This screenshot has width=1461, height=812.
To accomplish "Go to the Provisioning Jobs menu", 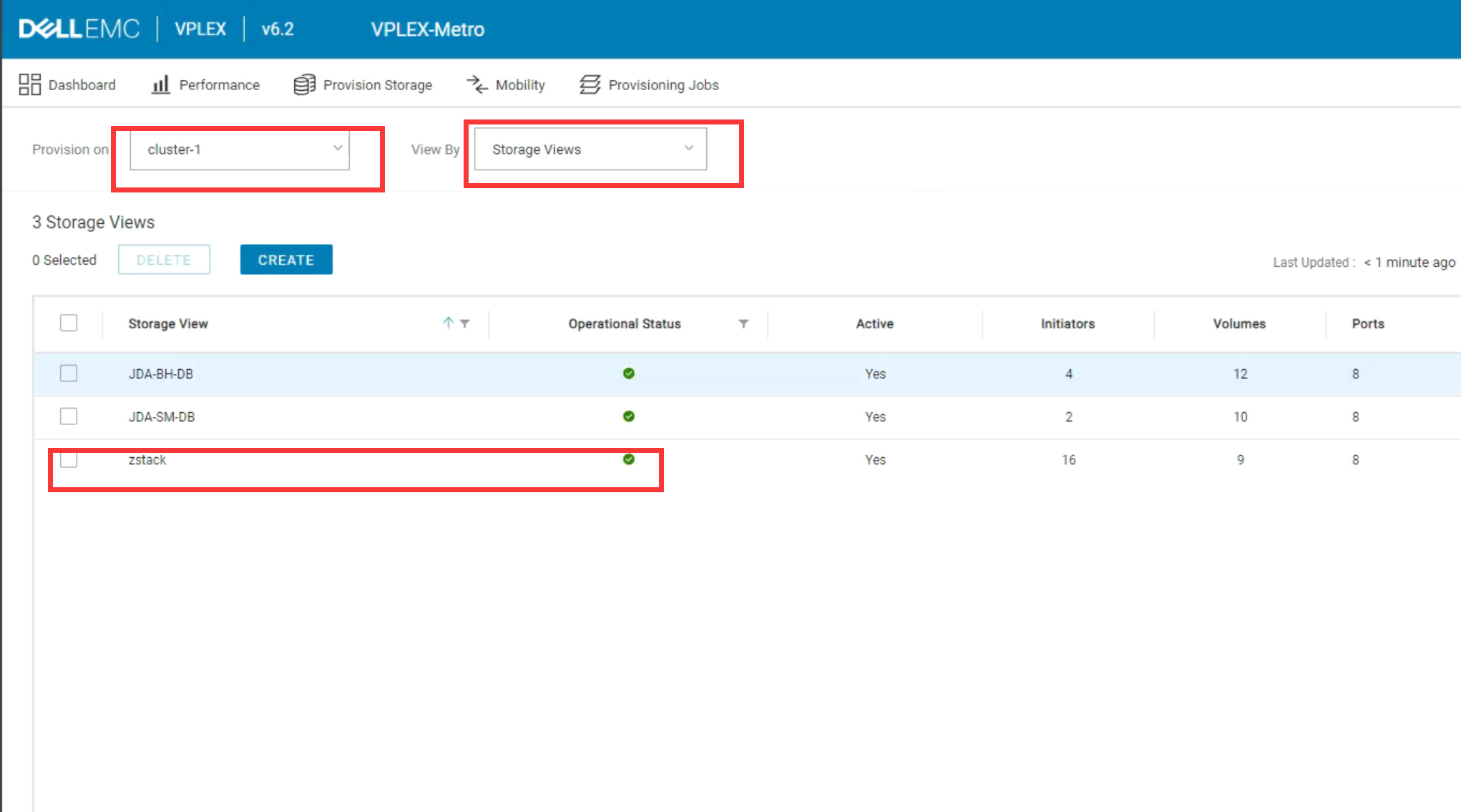I will pos(663,84).
